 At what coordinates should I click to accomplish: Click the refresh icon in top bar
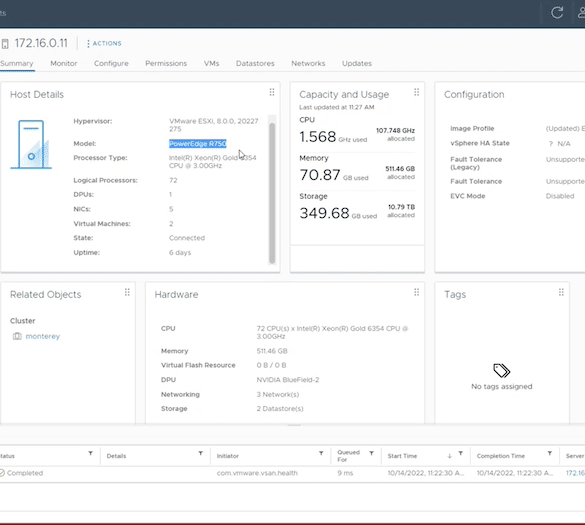tap(557, 13)
